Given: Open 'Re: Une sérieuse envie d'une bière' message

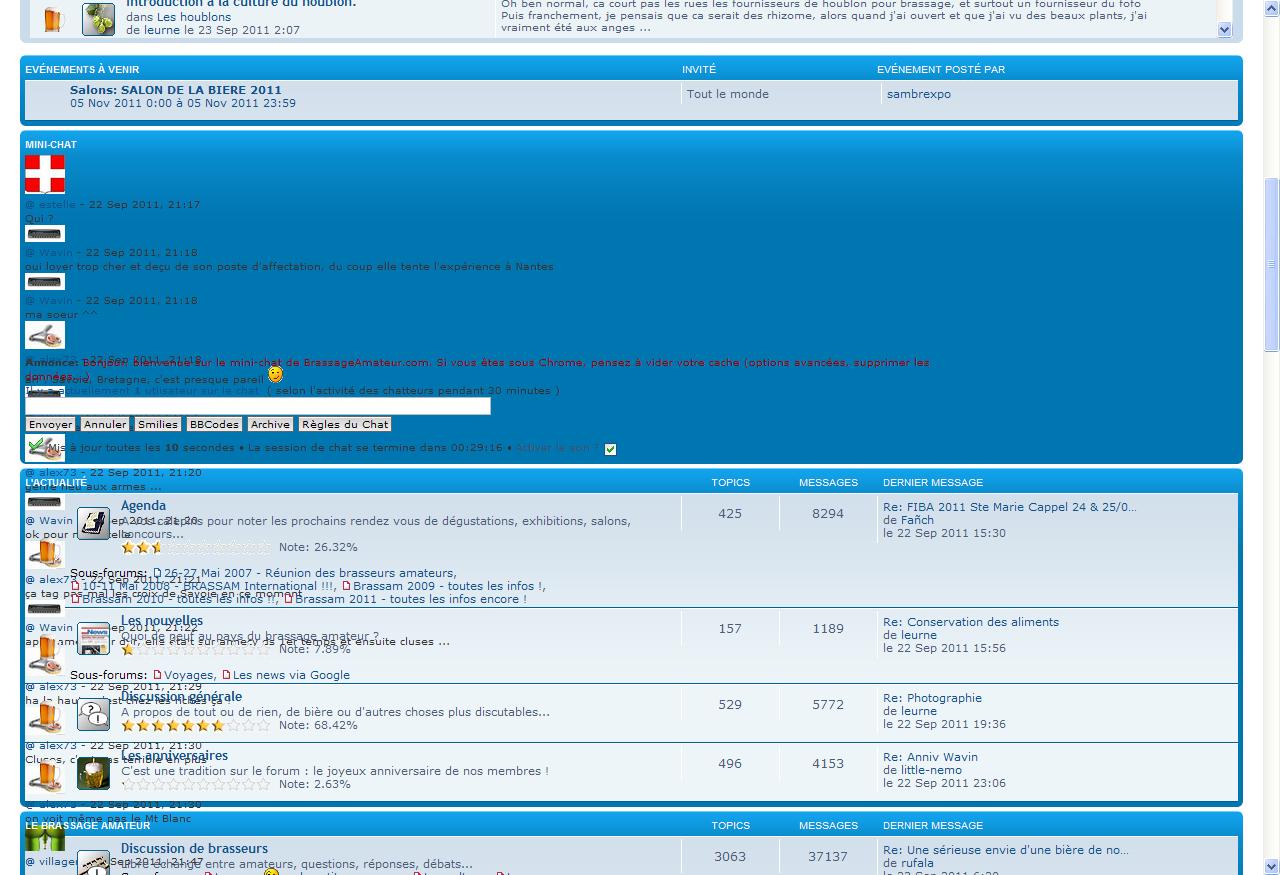Looking at the screenshot, I should tap(1006, 850).
